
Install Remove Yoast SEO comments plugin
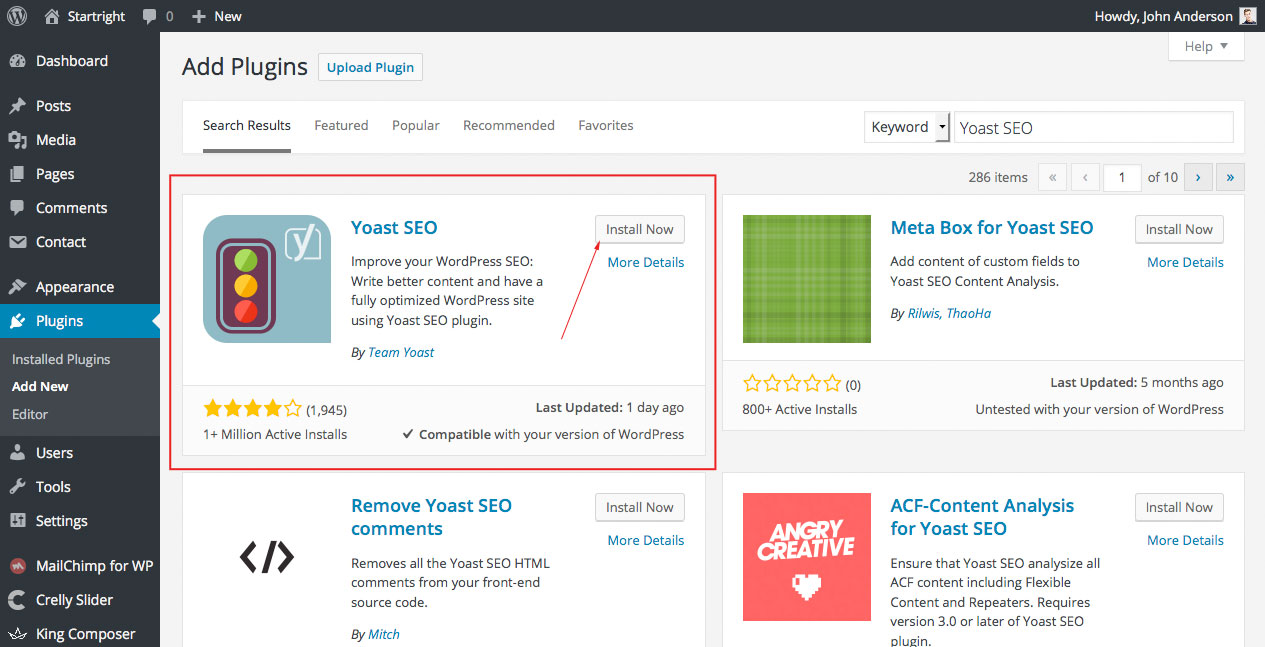(640, 507)
